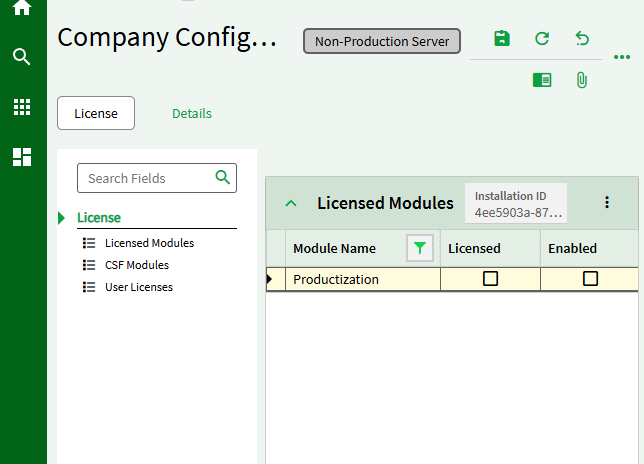The image size is (644, 464).
Task: Open the sidebar search icon
Action: tap(22, 56)
